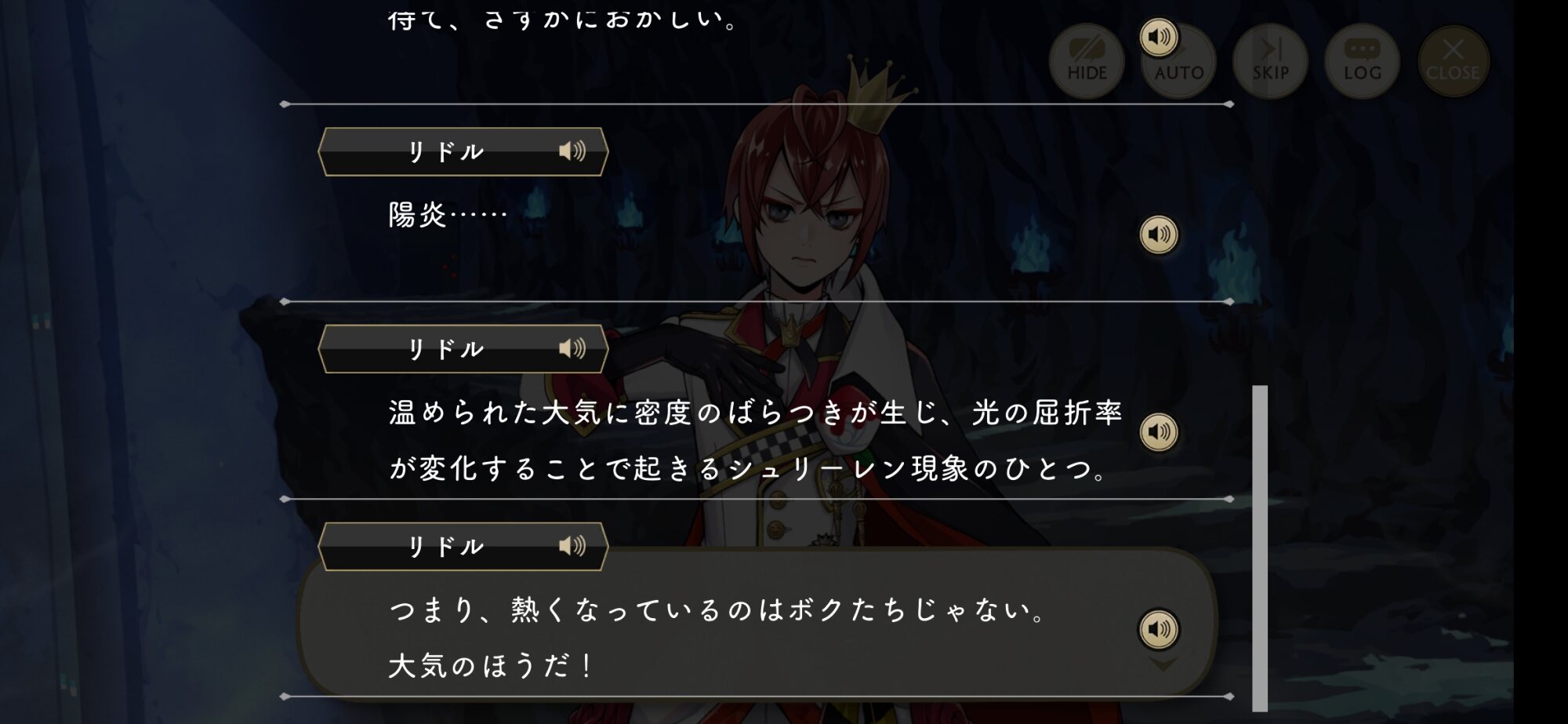Select the 陽炎…… log entry text
1568x724 pixels.
click(448, 215)
